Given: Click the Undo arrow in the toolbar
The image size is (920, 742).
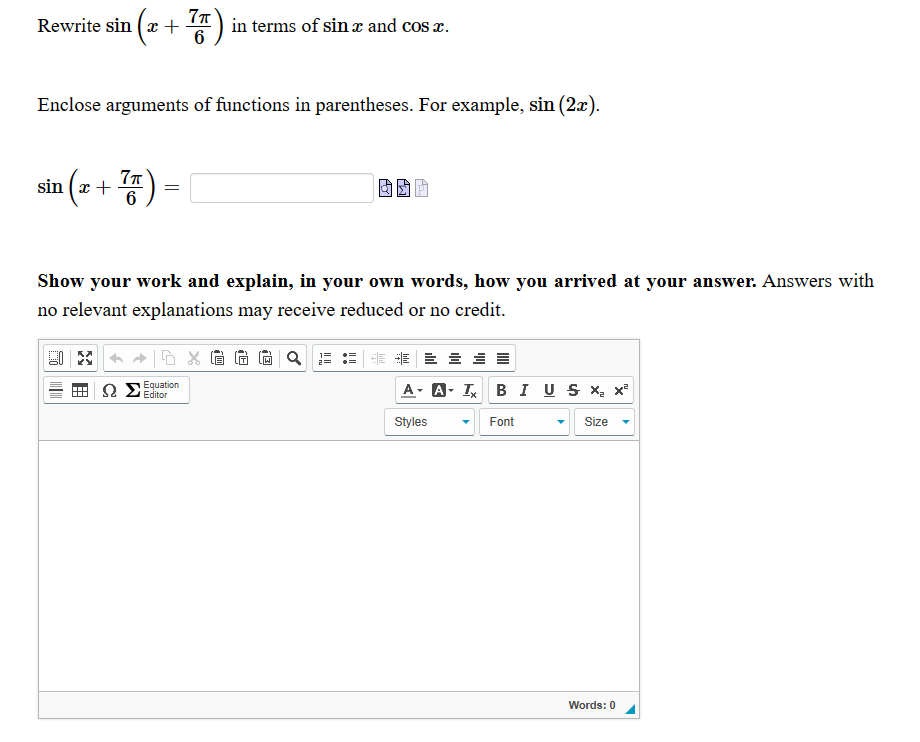Looking at the screenshot, I should pos(115,358).
